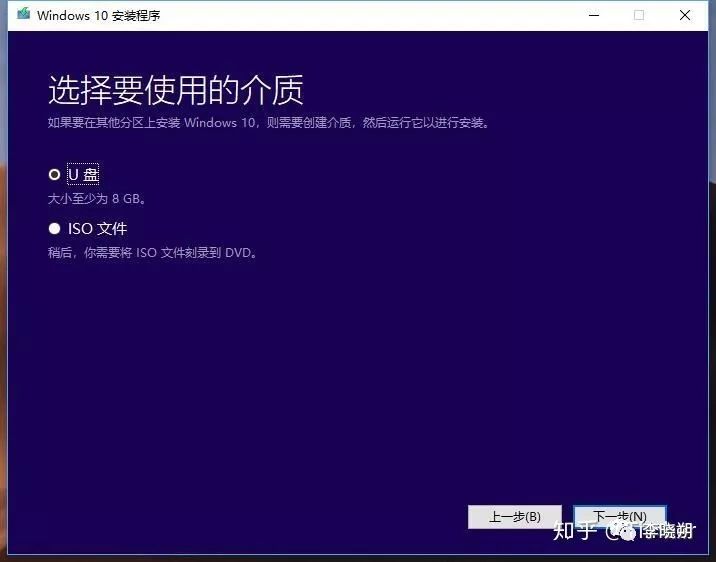716x562 pixels.
Task: Click the subtitle about installing Windows 10 on another partition
Action: [269, 123]
